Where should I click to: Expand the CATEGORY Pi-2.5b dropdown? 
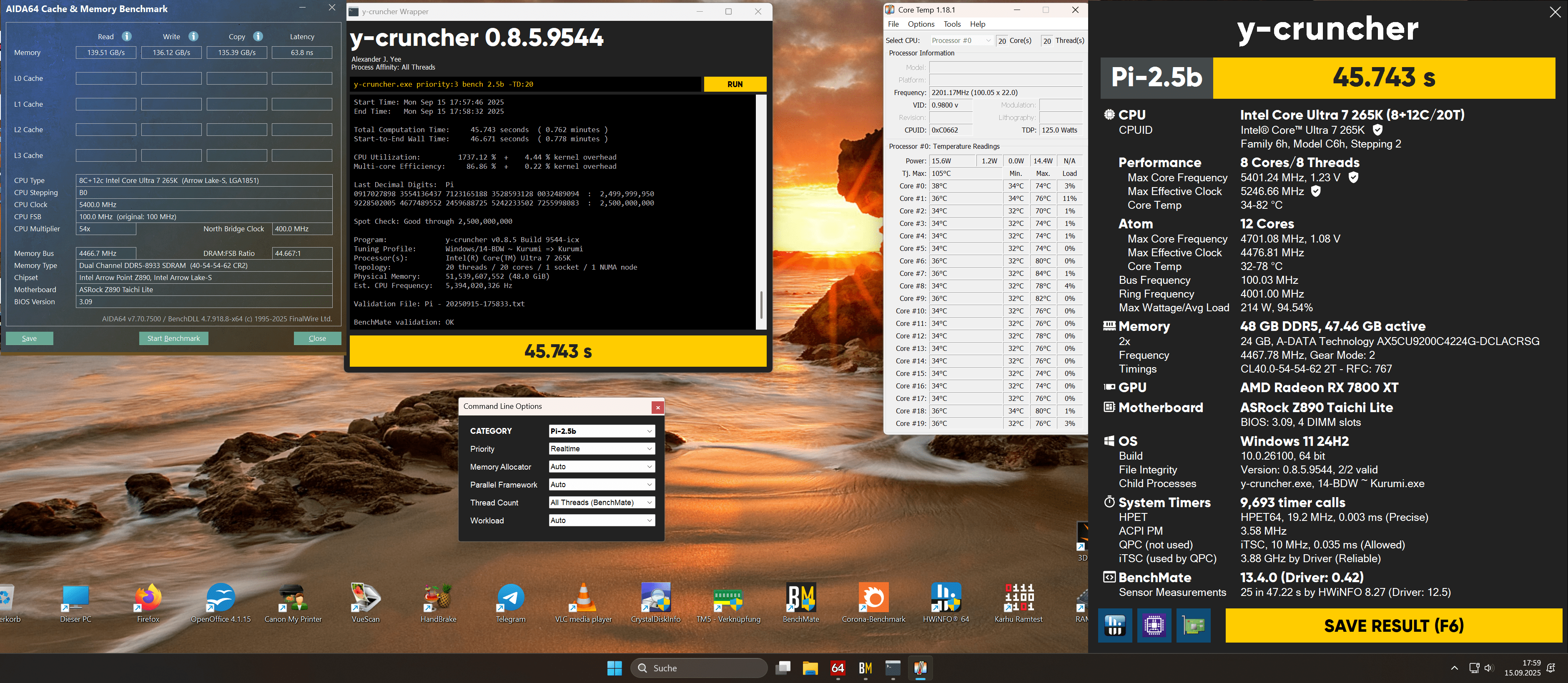[601, 430]
